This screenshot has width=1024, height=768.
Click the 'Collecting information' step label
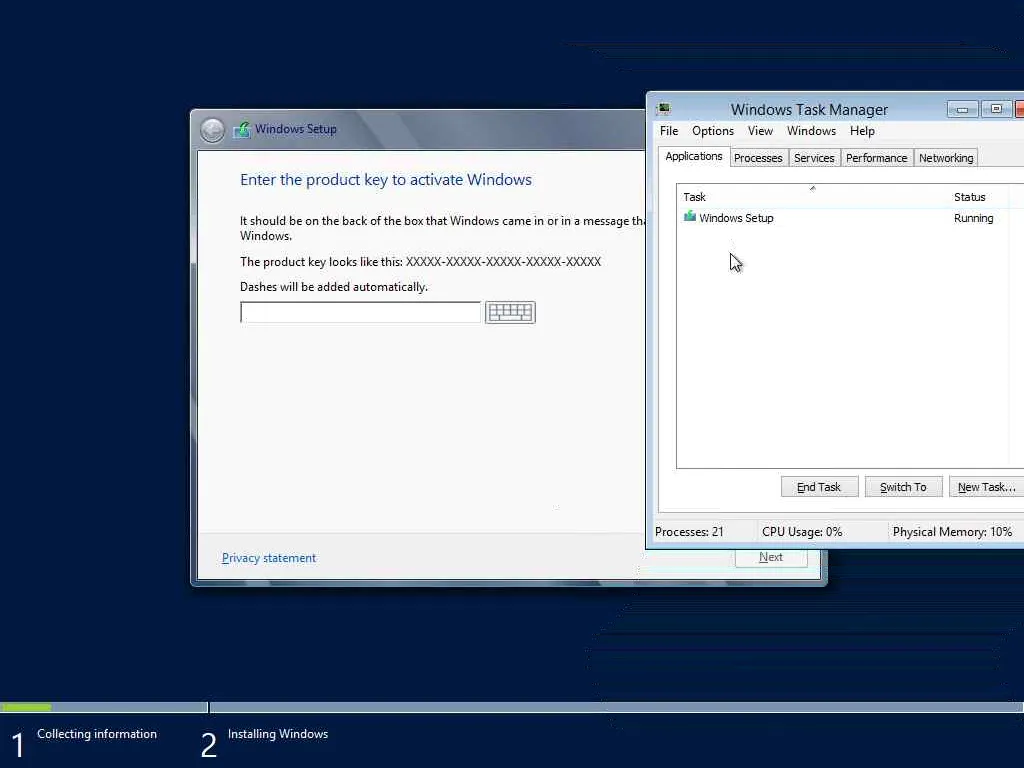coord(97,734)
